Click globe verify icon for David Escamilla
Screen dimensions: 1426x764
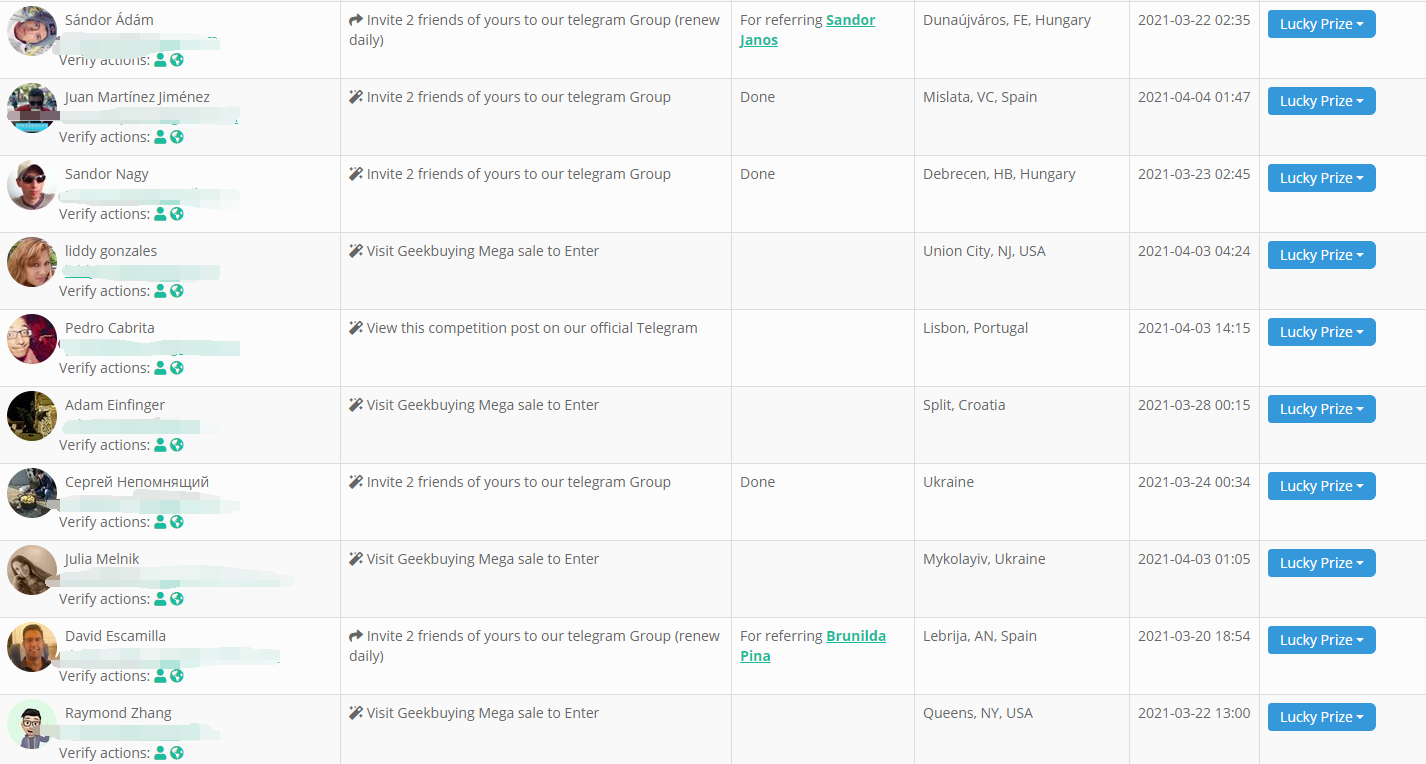[x=177, y=676]
